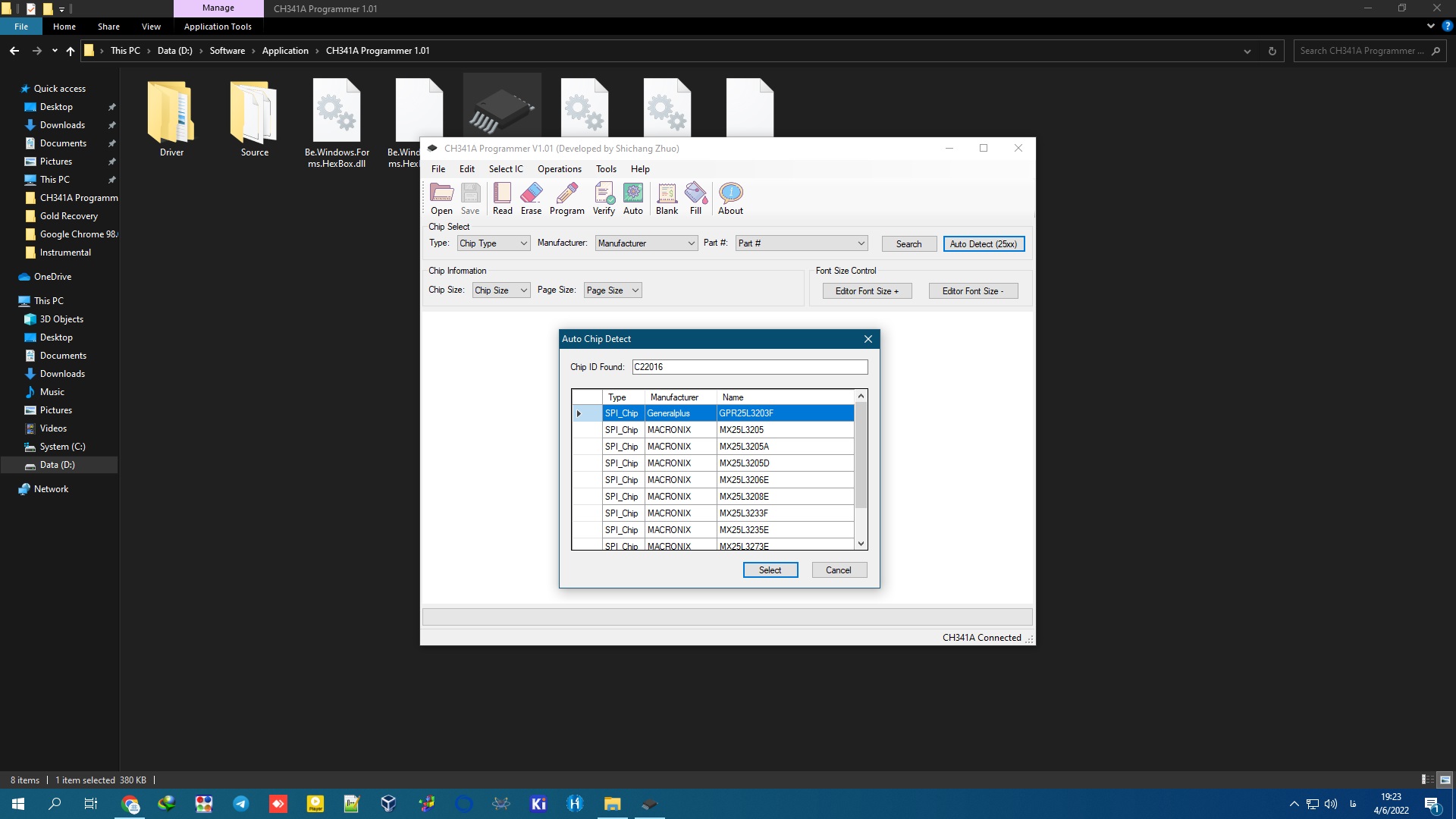
Task: Click Search CH341A Programmer box
Action: pyautogui.click(x=1370, y=51)
